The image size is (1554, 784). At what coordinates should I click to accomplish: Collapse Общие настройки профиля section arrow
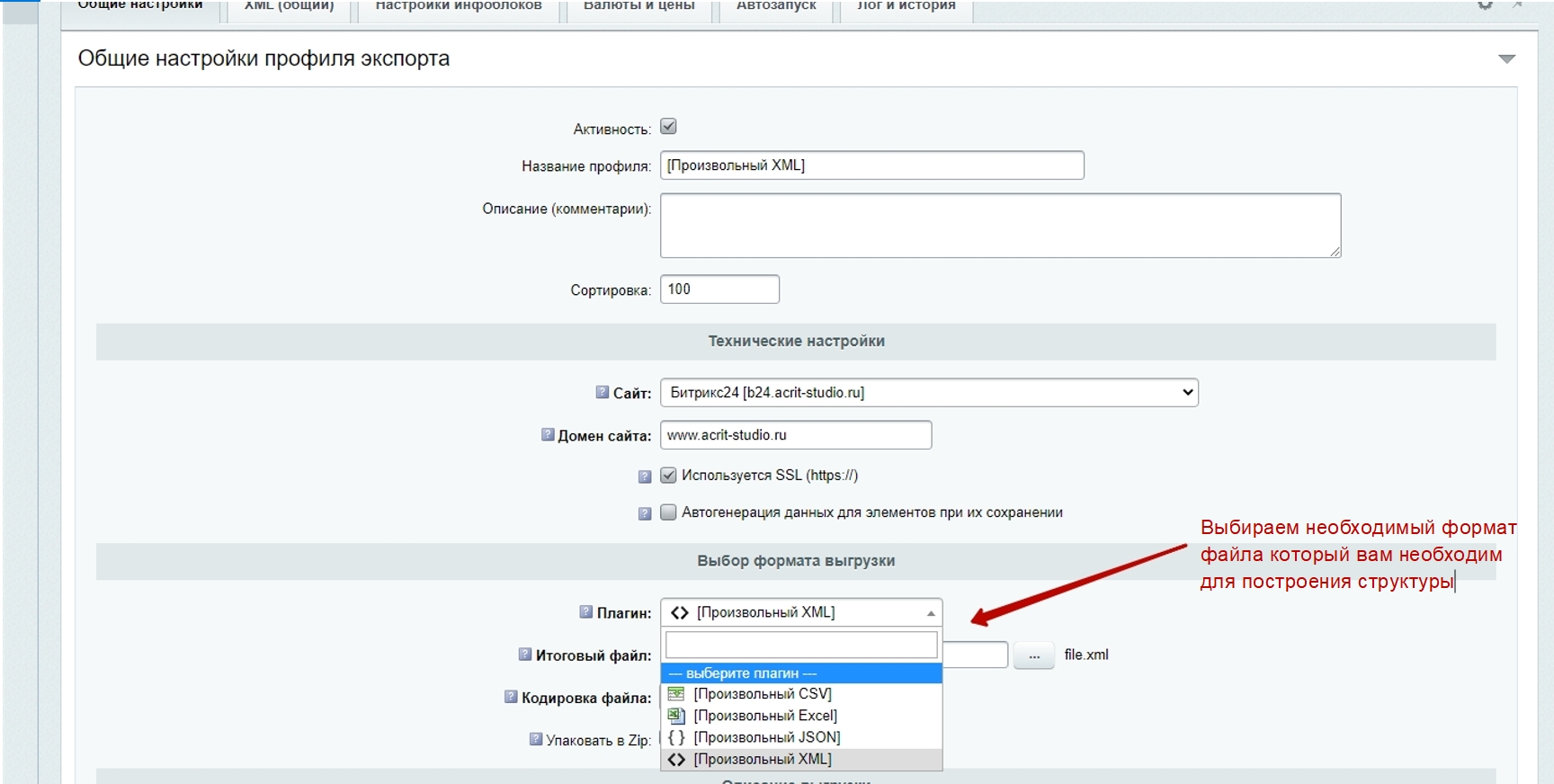pos(1506,59)
